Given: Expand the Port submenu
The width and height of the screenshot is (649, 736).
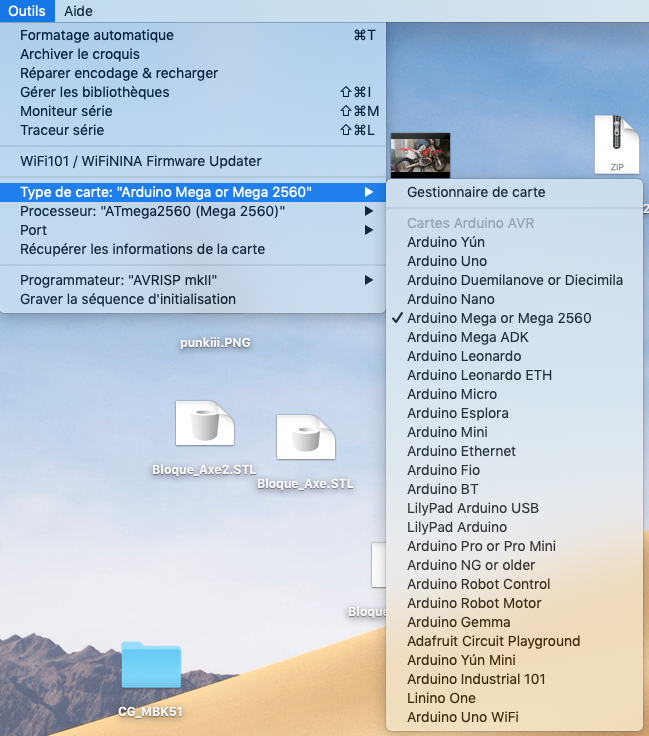Looking at the screenshot, I should (193, 230).
